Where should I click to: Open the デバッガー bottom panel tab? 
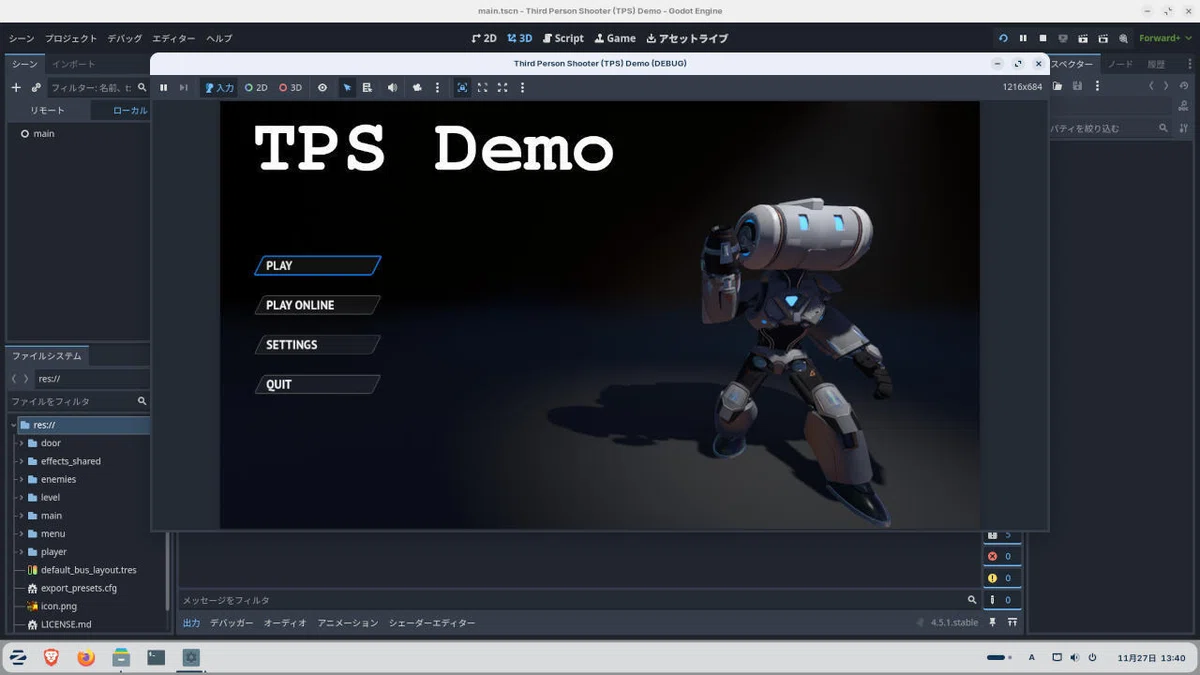click(232, 623)
